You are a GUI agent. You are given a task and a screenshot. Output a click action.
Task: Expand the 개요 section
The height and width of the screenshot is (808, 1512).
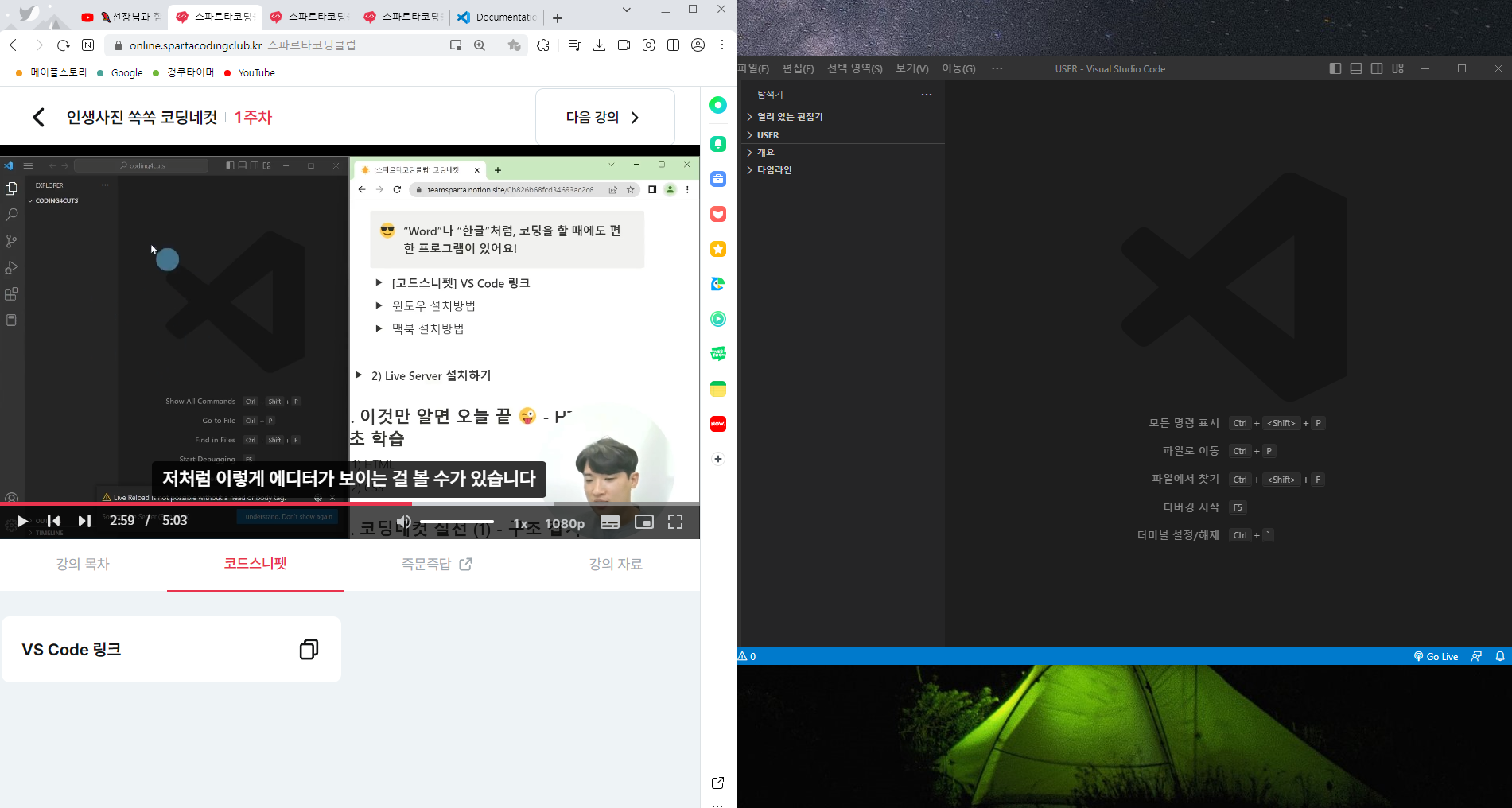(843, 153)
